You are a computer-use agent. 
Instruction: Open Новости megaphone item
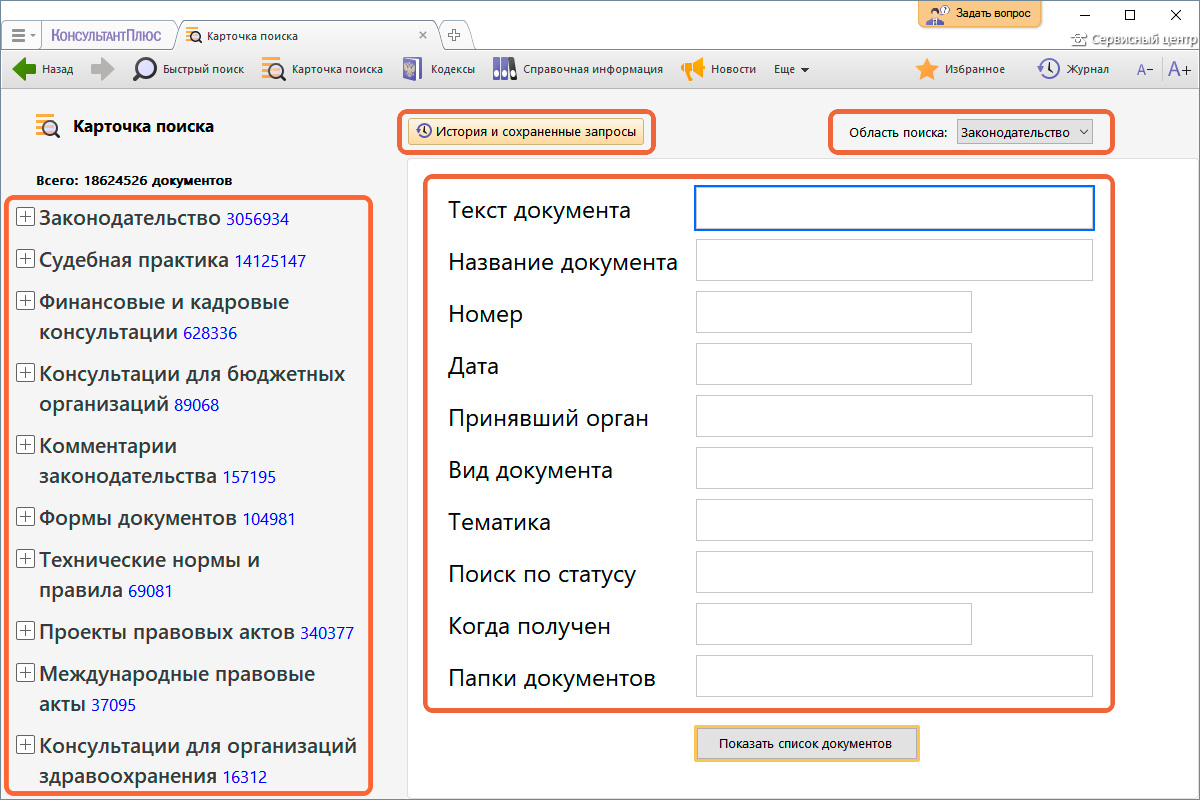point(718,69)
